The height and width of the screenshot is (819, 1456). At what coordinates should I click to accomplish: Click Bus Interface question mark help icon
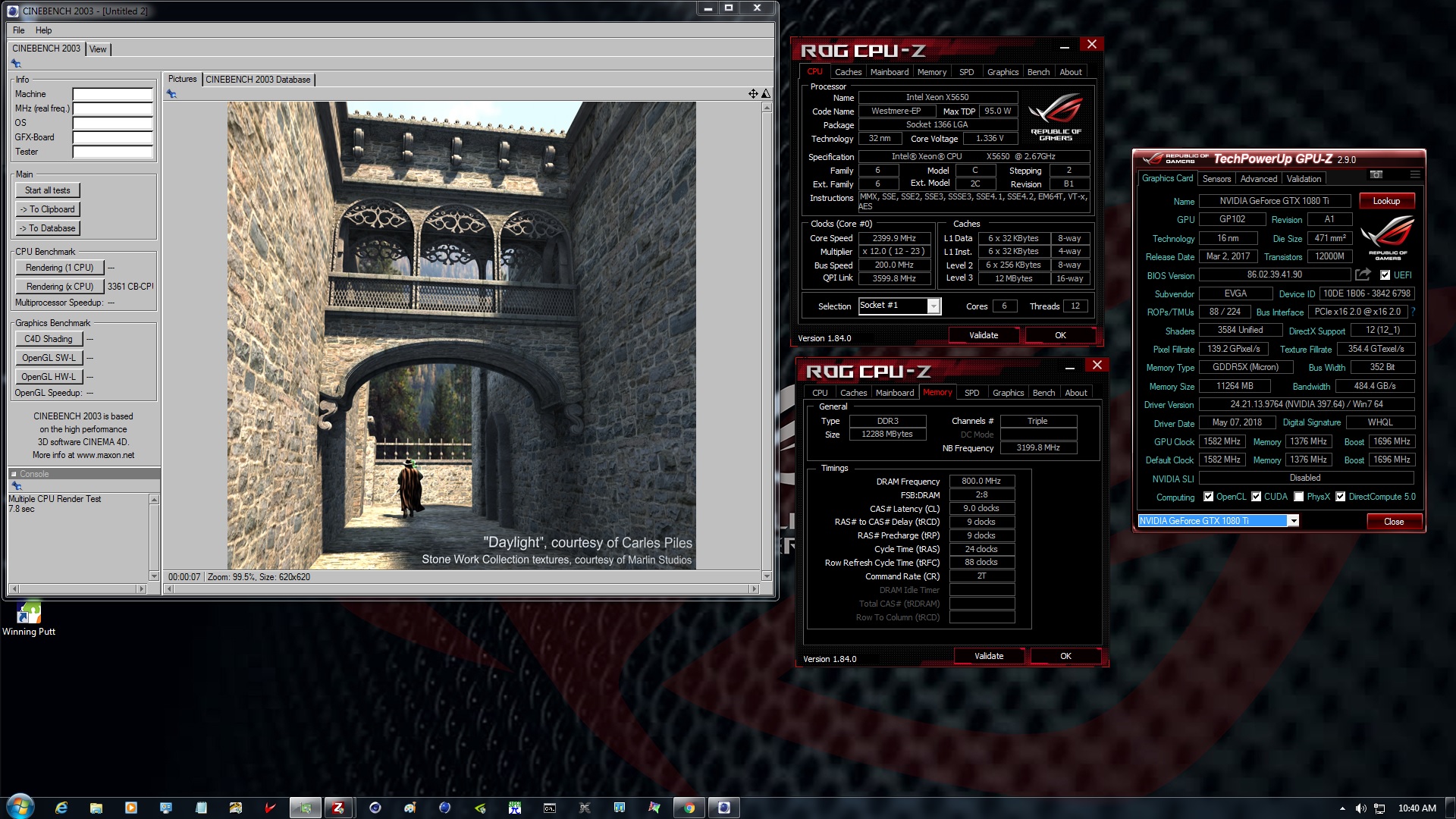point(1414,312)
